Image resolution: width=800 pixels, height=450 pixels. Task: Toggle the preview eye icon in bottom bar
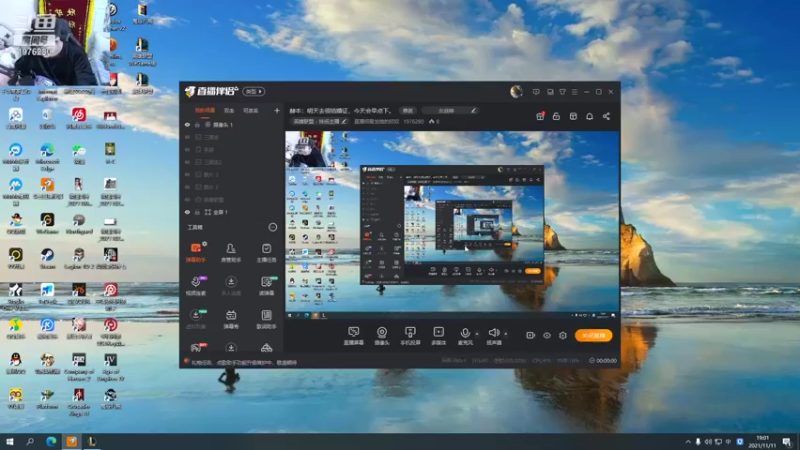click(546, 335)
